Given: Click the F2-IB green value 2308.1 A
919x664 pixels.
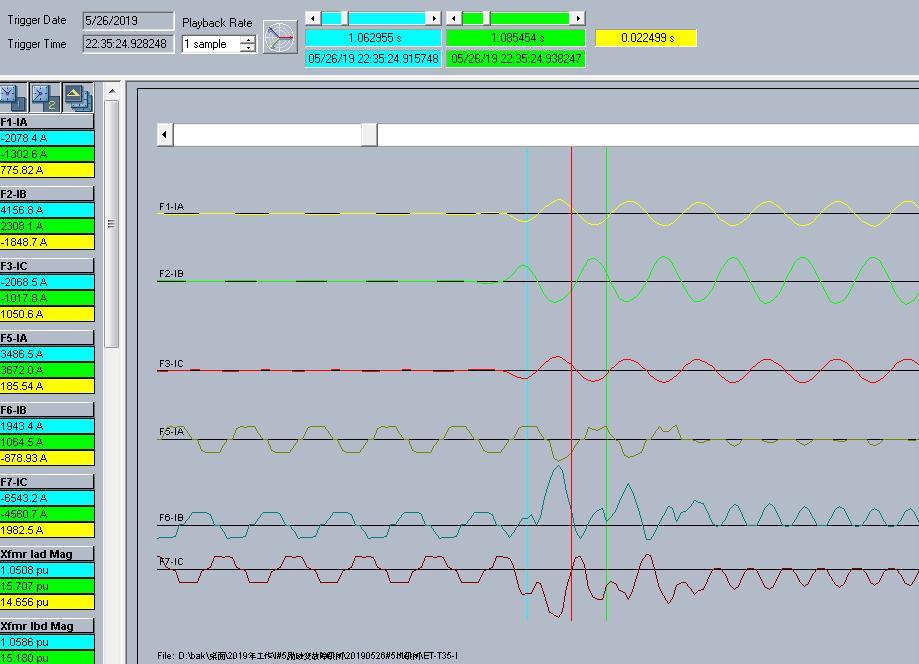Looking at the screenshot, I should tap(47, 226).
